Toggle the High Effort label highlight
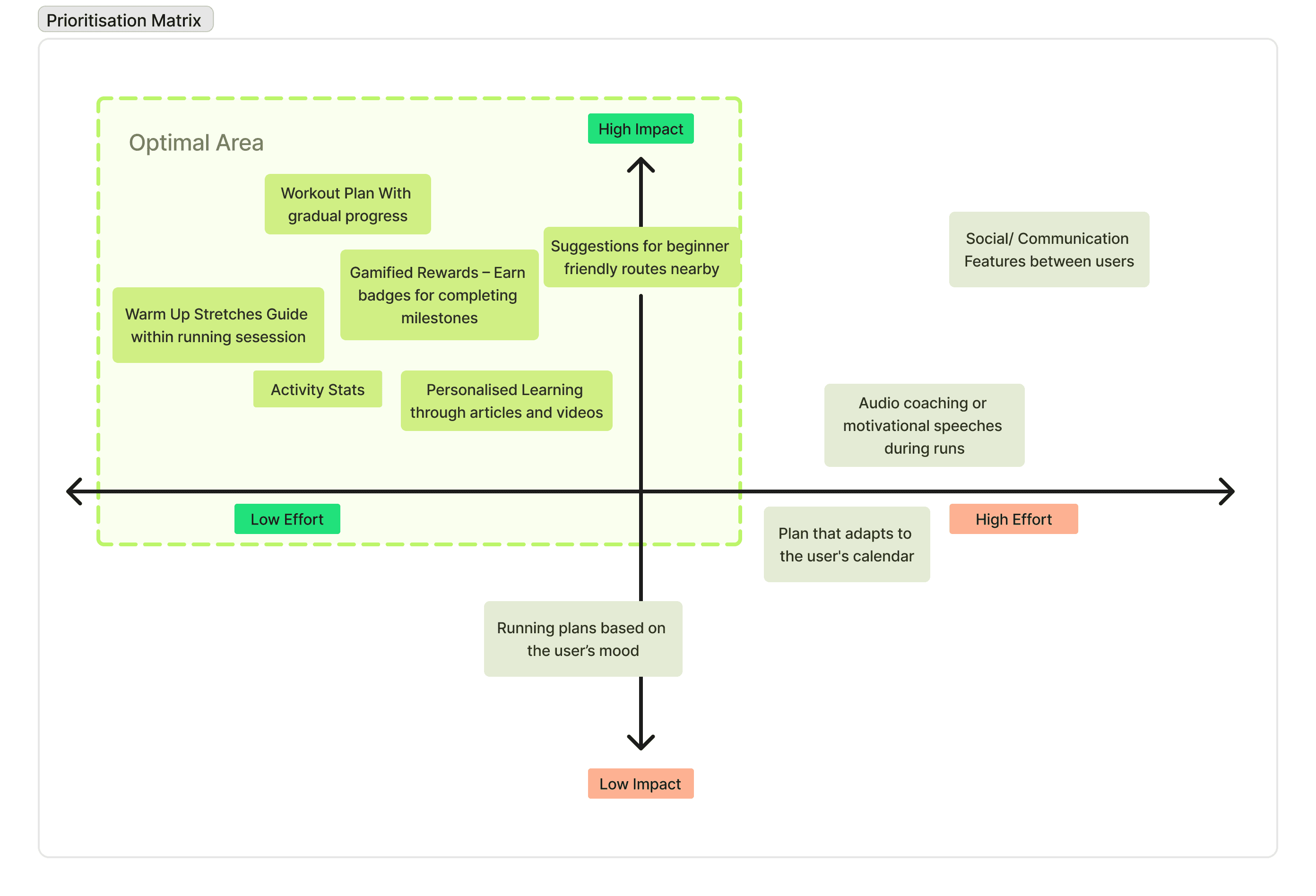Viewport: 1316px width, 896px height. 1013,518
